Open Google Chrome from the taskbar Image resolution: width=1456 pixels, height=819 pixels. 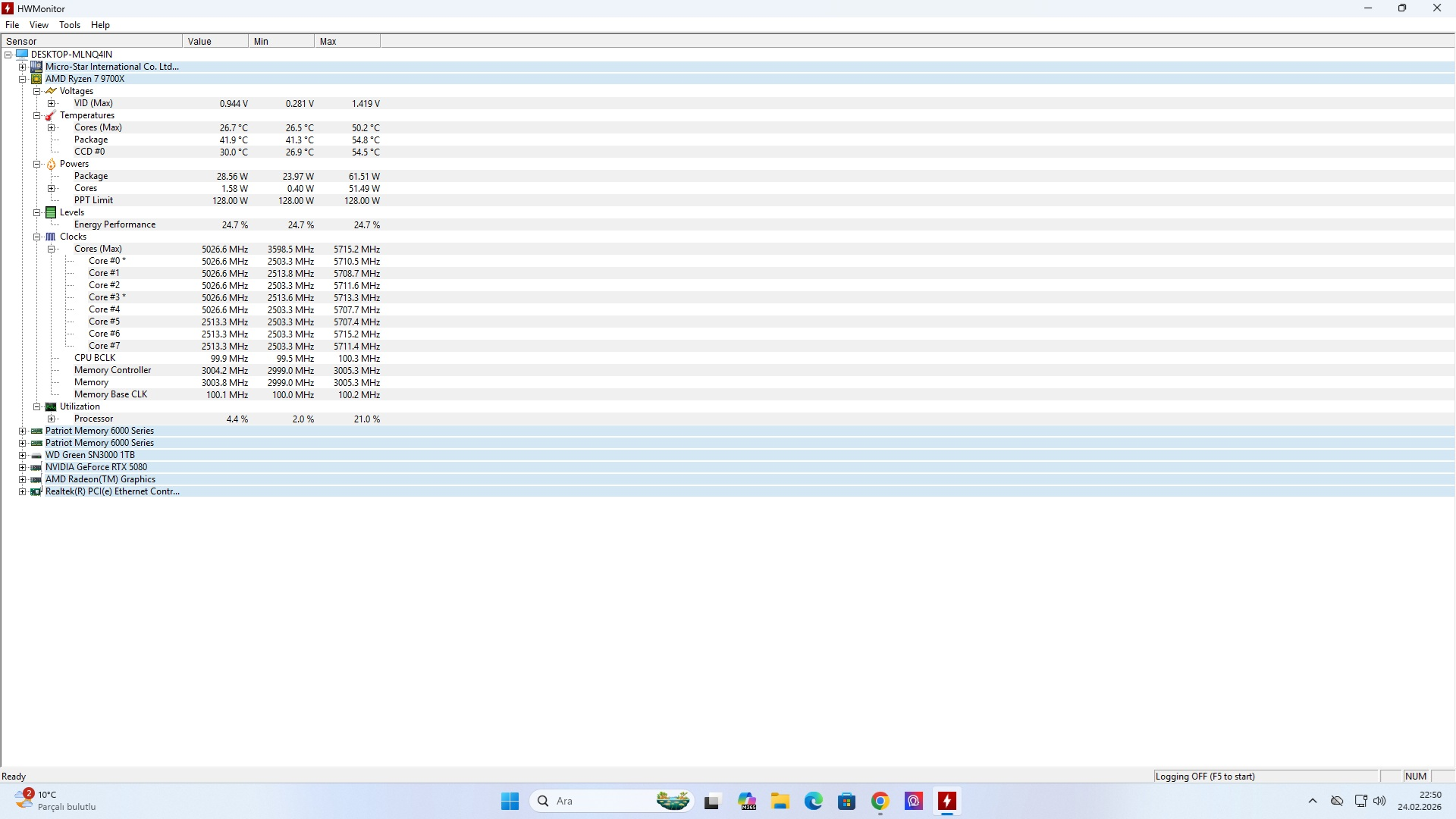tap(880, 801)
